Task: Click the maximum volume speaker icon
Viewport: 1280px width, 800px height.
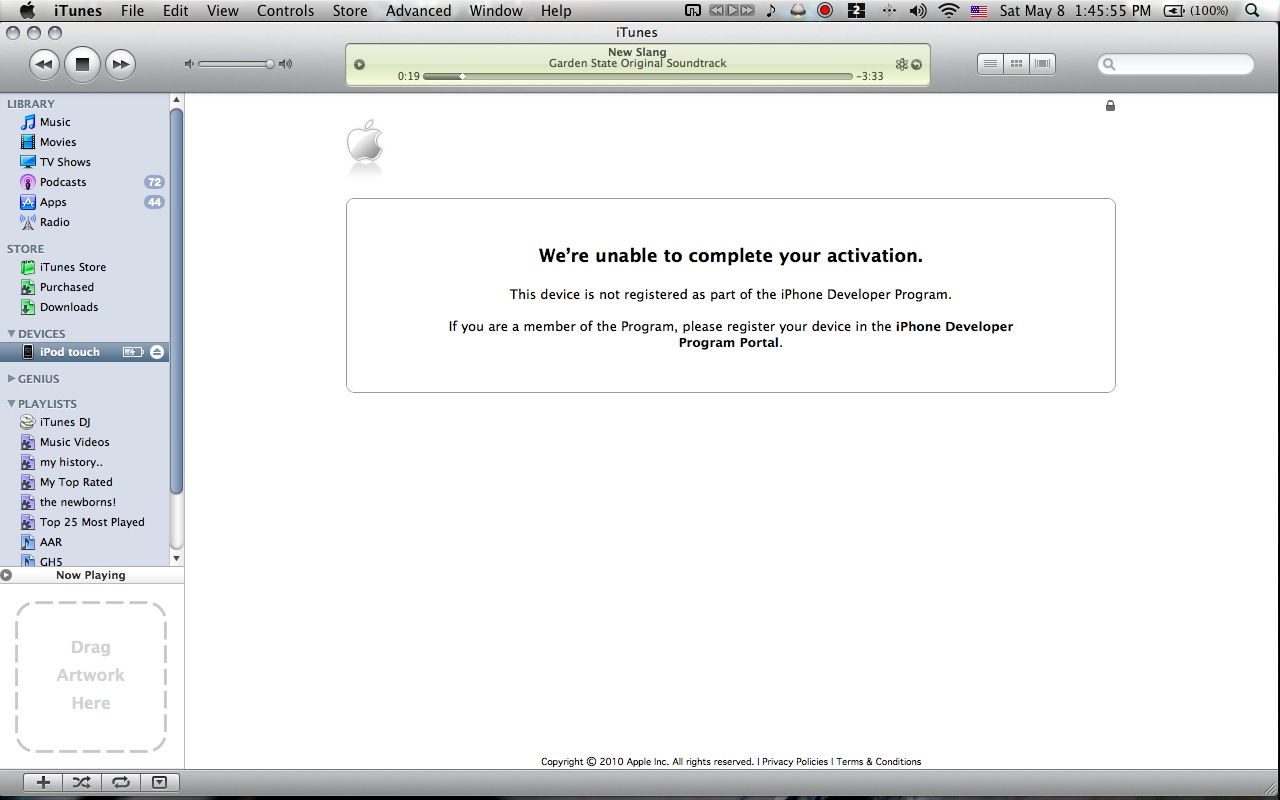Action: (x=285, y=64)
